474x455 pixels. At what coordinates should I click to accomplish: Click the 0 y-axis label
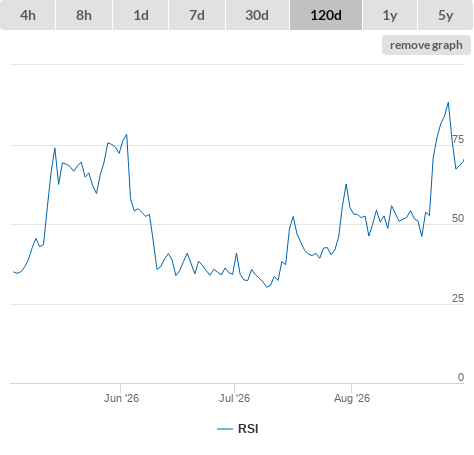tap(461, 377)
